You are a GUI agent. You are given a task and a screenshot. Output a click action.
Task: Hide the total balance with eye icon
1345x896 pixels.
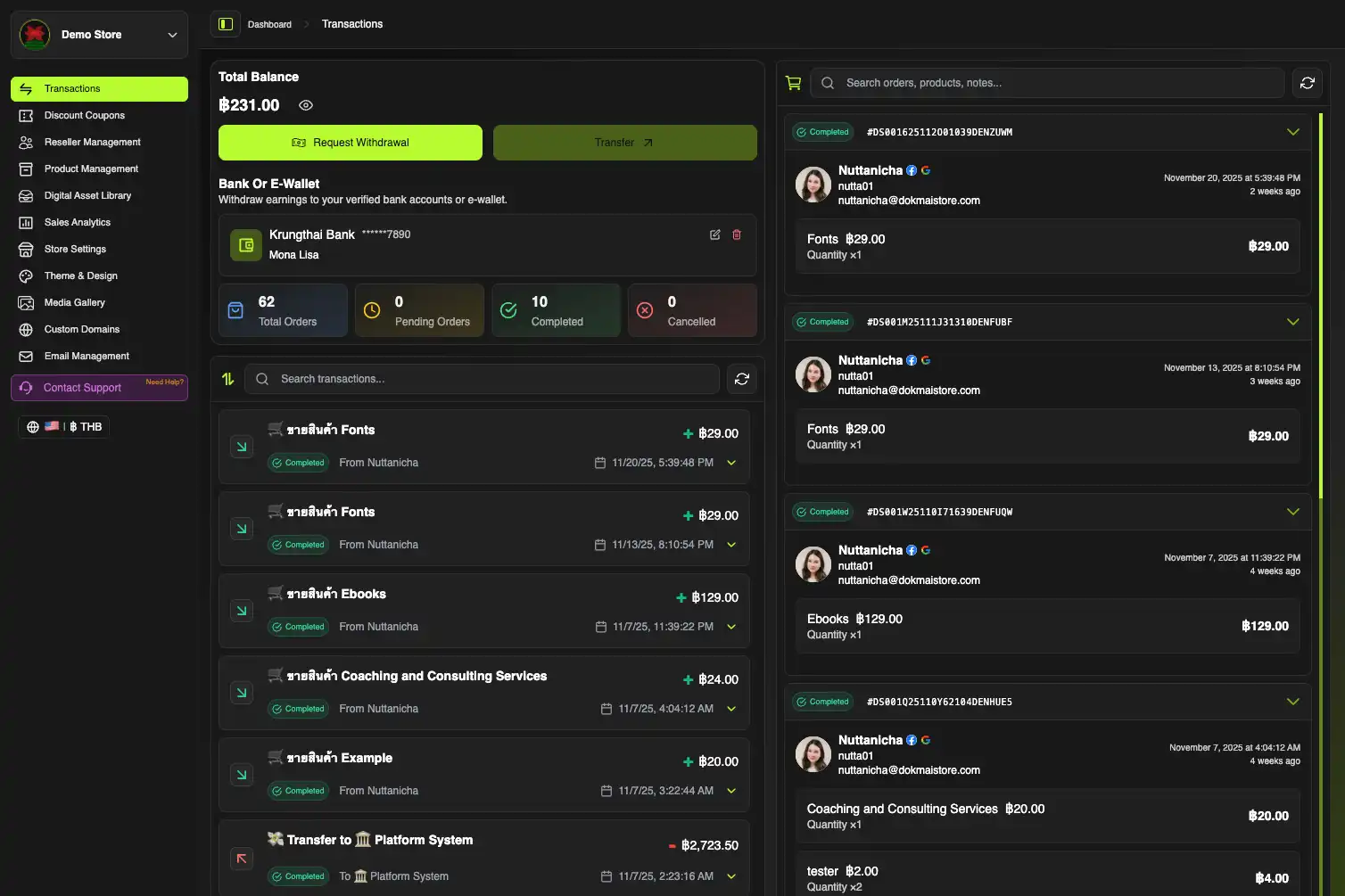pos(306,105)
